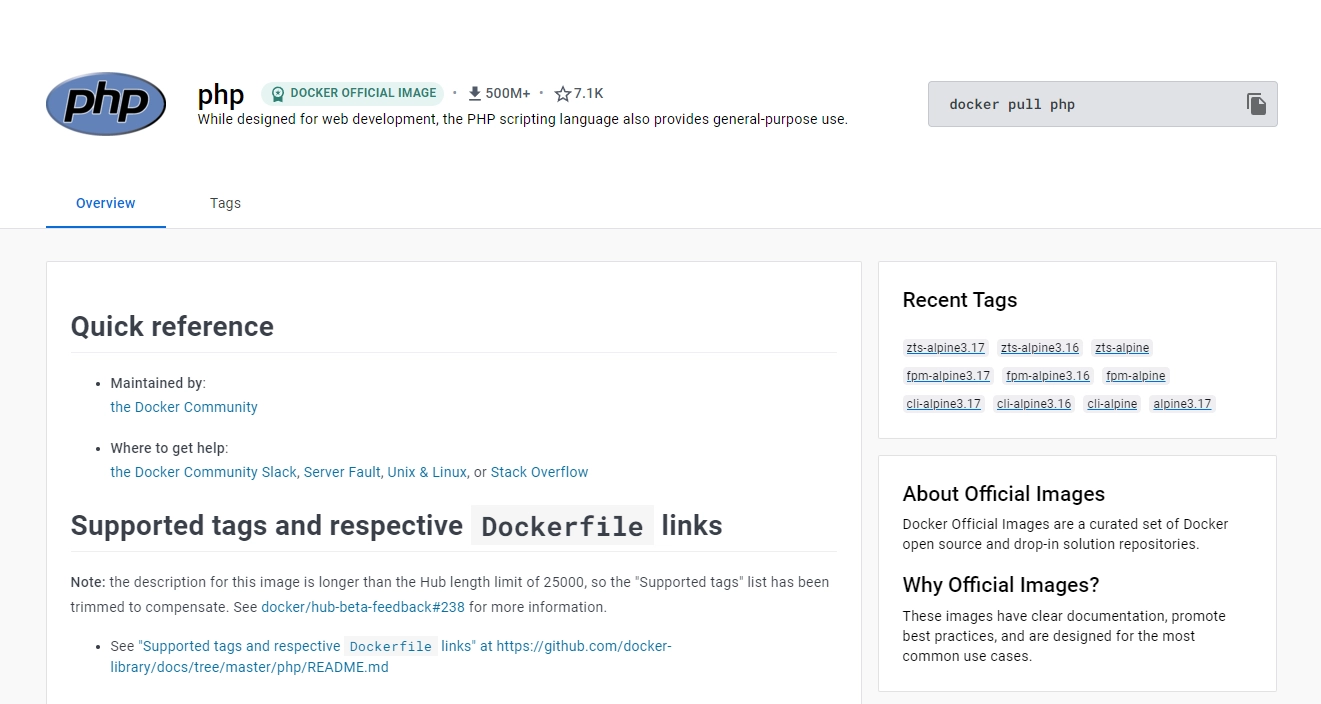Click the Quick reference heading
Screen dimensions: 1321x704
click(x=172, y=327)
